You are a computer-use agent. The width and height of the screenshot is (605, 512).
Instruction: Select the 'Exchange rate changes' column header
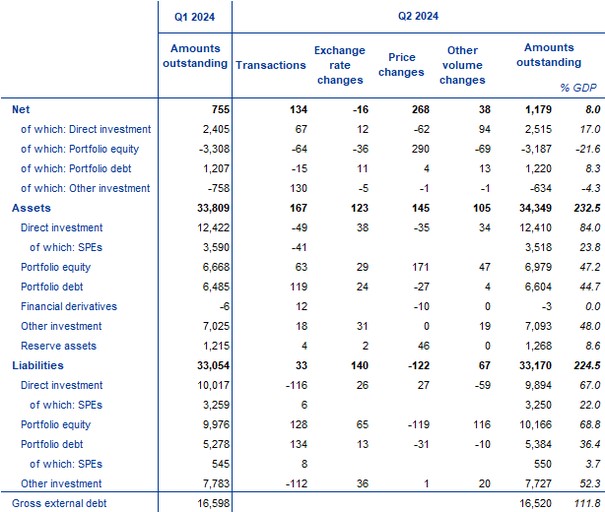(339, 65)
